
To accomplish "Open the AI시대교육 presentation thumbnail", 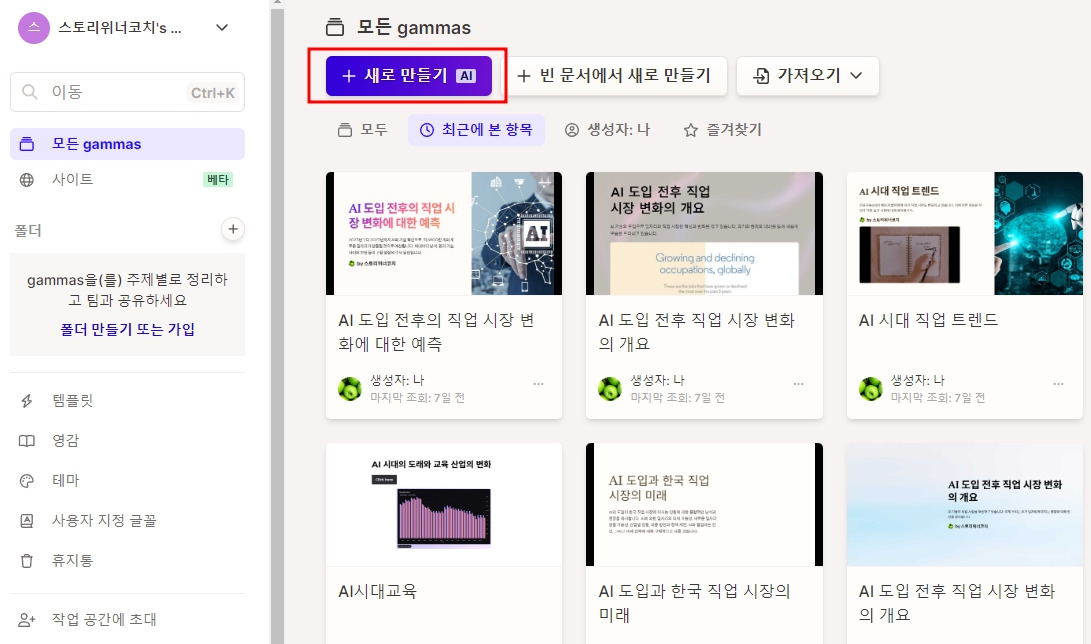I will (x=444, y=504).
